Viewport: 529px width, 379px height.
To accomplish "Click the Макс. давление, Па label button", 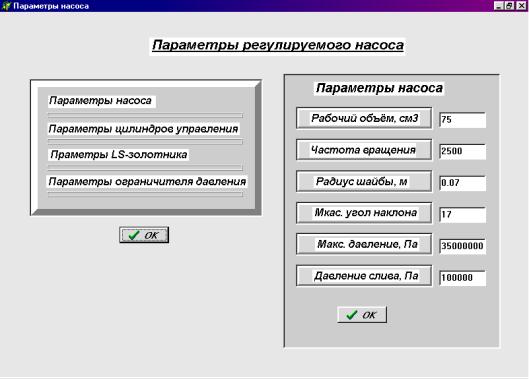I will pyautogui.click(x=364, y=244).
